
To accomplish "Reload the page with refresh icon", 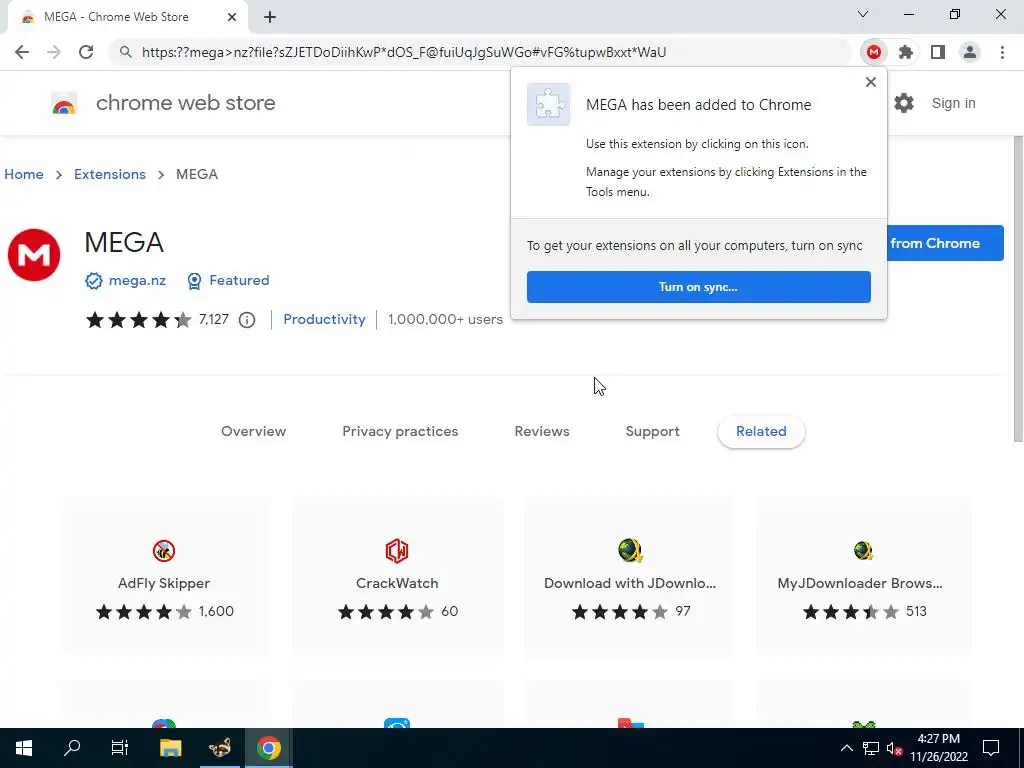I will pos(86,52).
